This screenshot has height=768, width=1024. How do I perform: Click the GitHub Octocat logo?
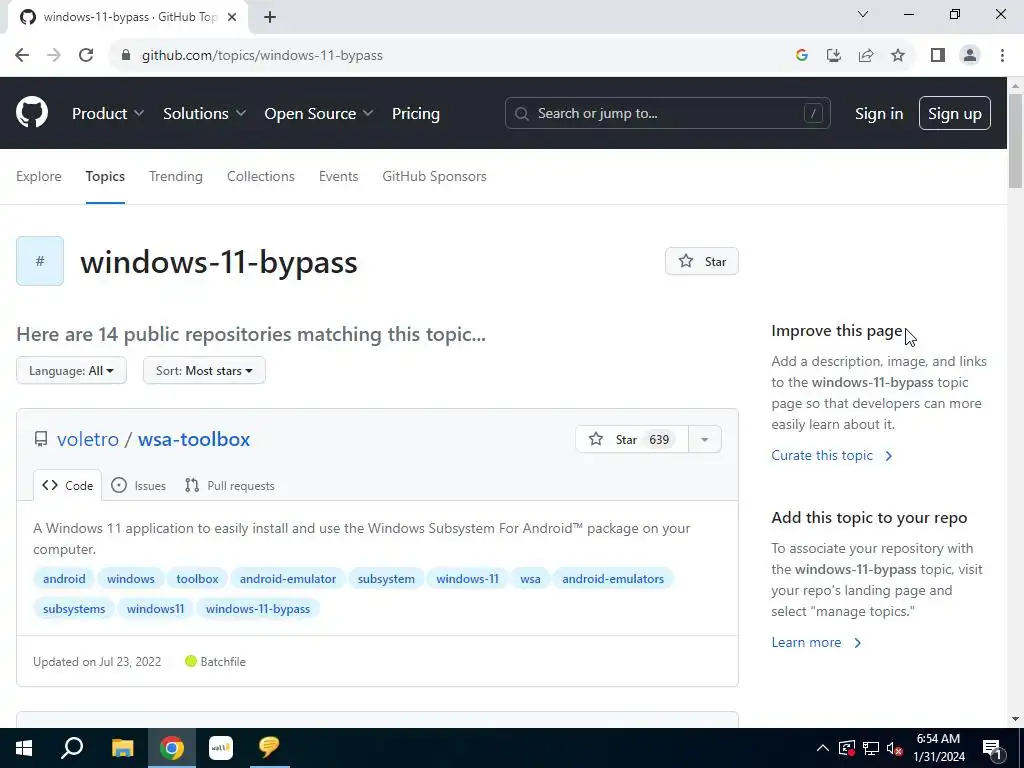(32, 113)
